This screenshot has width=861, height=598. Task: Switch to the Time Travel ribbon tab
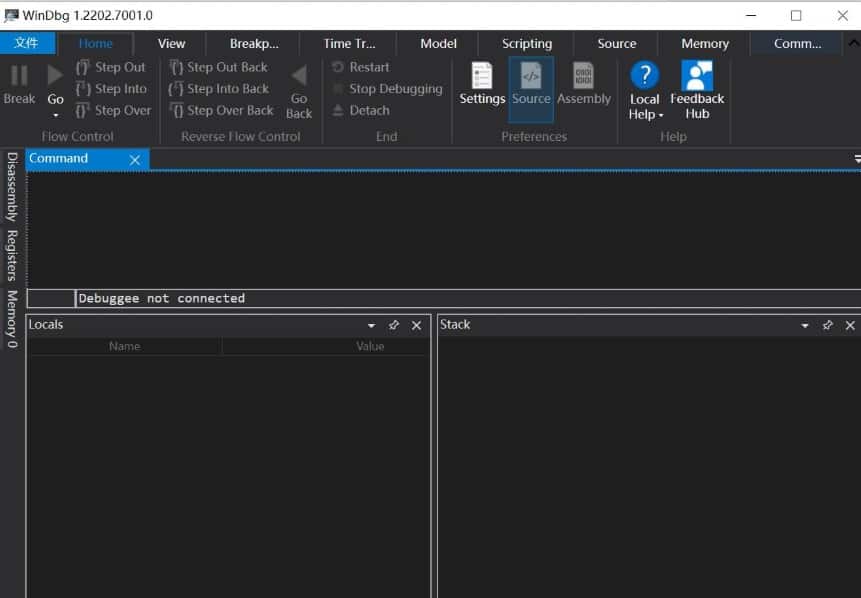(349, 43)
